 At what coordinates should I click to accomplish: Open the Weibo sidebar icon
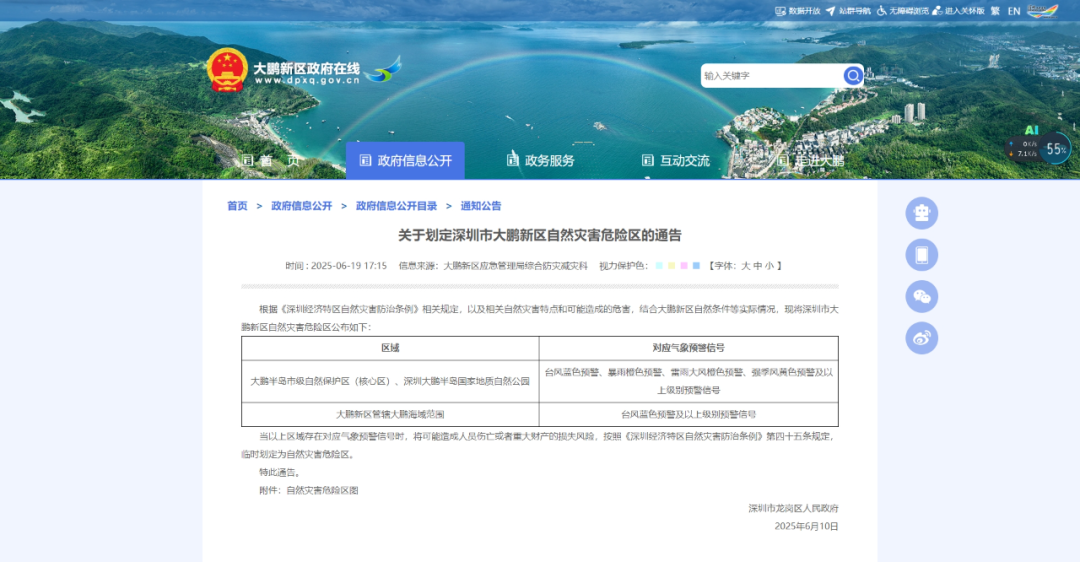(x=922, y=338)
